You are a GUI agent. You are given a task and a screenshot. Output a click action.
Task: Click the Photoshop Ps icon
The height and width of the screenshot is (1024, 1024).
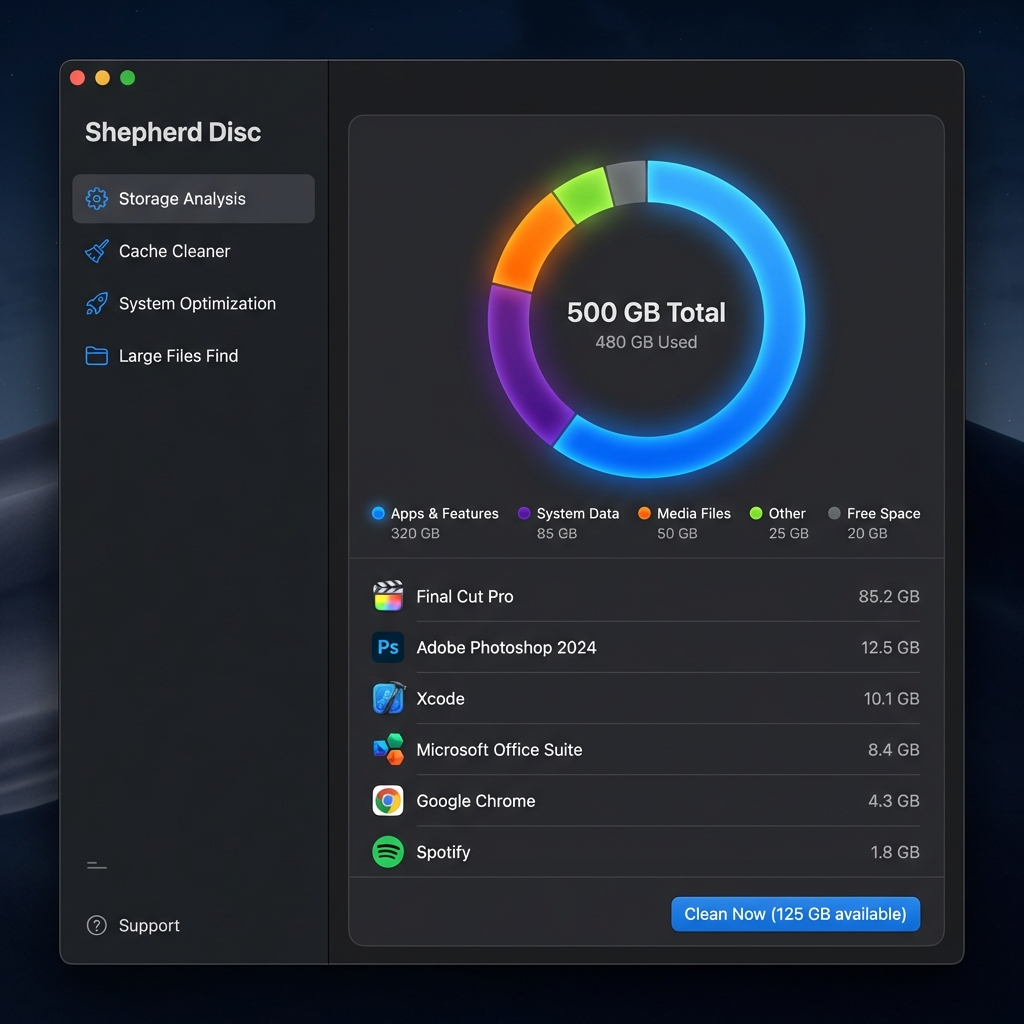(388, 647)
